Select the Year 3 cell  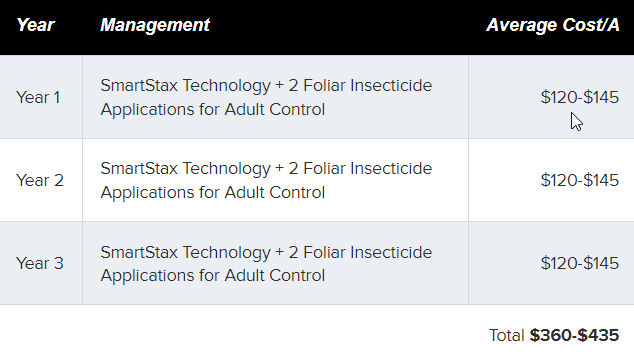click(x=40, y=263)
